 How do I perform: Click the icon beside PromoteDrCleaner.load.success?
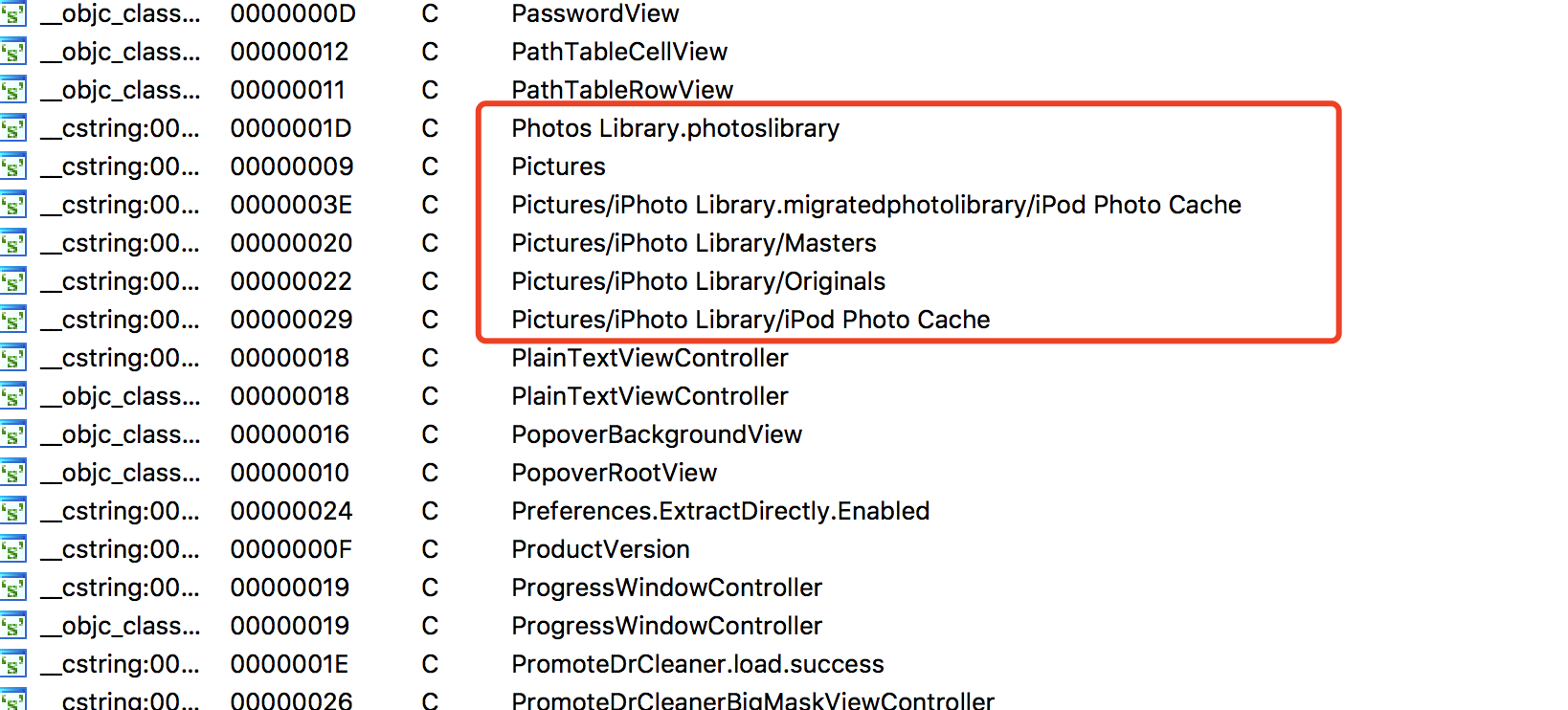point(12,665)
